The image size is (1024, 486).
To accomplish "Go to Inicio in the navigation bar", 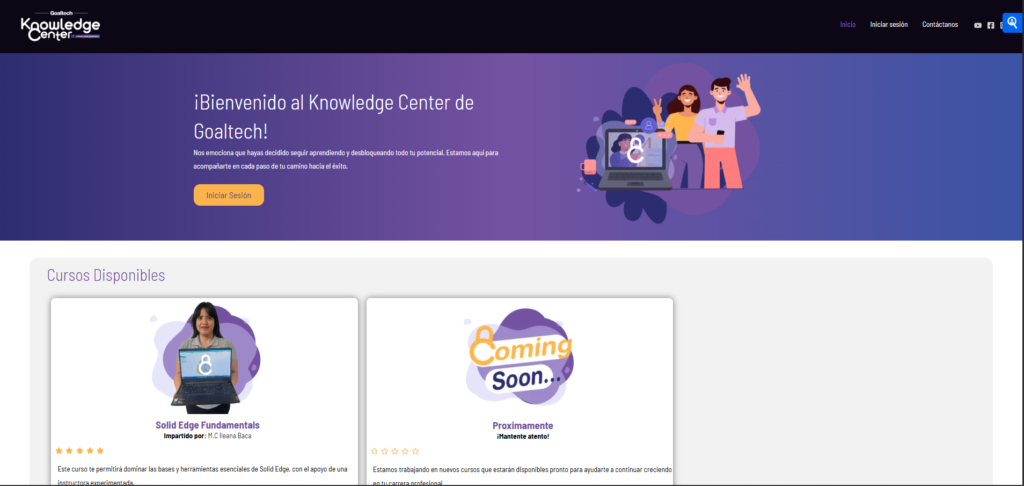I will 847,25.
